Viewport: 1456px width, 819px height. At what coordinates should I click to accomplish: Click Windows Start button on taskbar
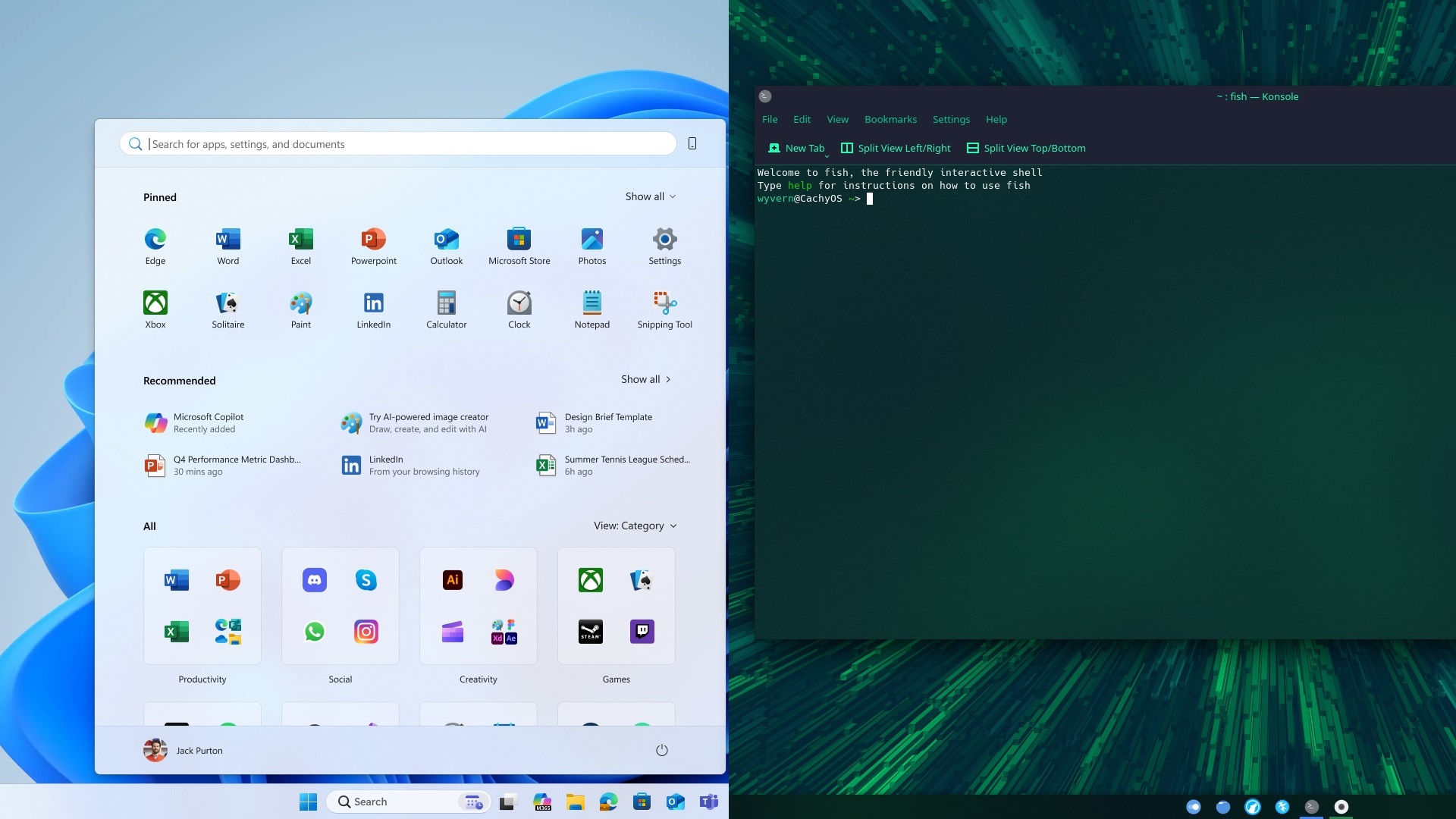click(x=308, y=802)
